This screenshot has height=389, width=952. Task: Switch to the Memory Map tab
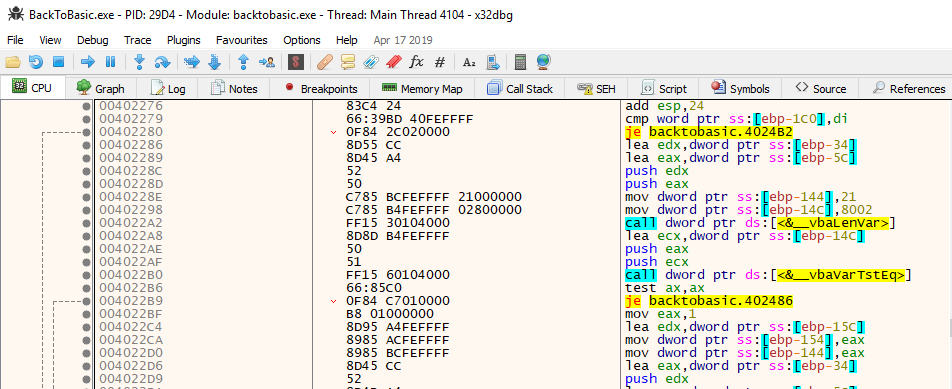[423, 89]
